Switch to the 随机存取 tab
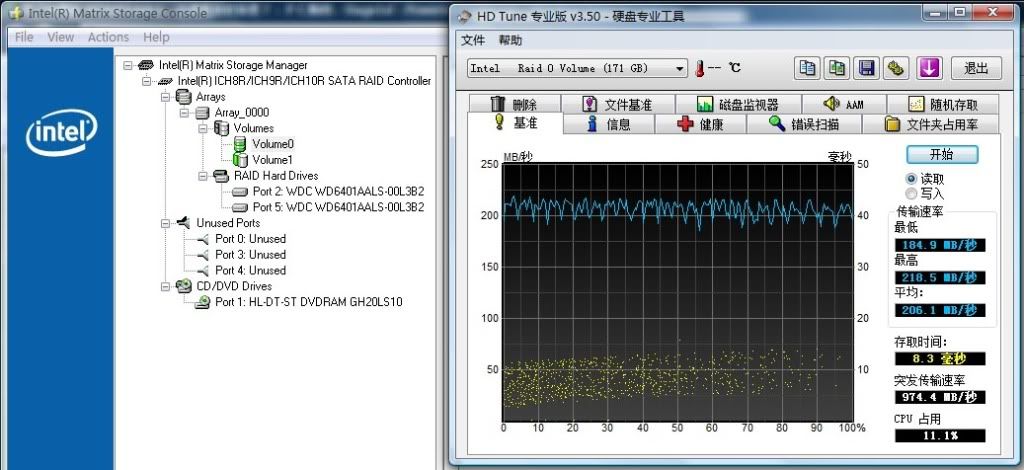Viewport: 1024px width, 470px height. [x=942, y=104]
